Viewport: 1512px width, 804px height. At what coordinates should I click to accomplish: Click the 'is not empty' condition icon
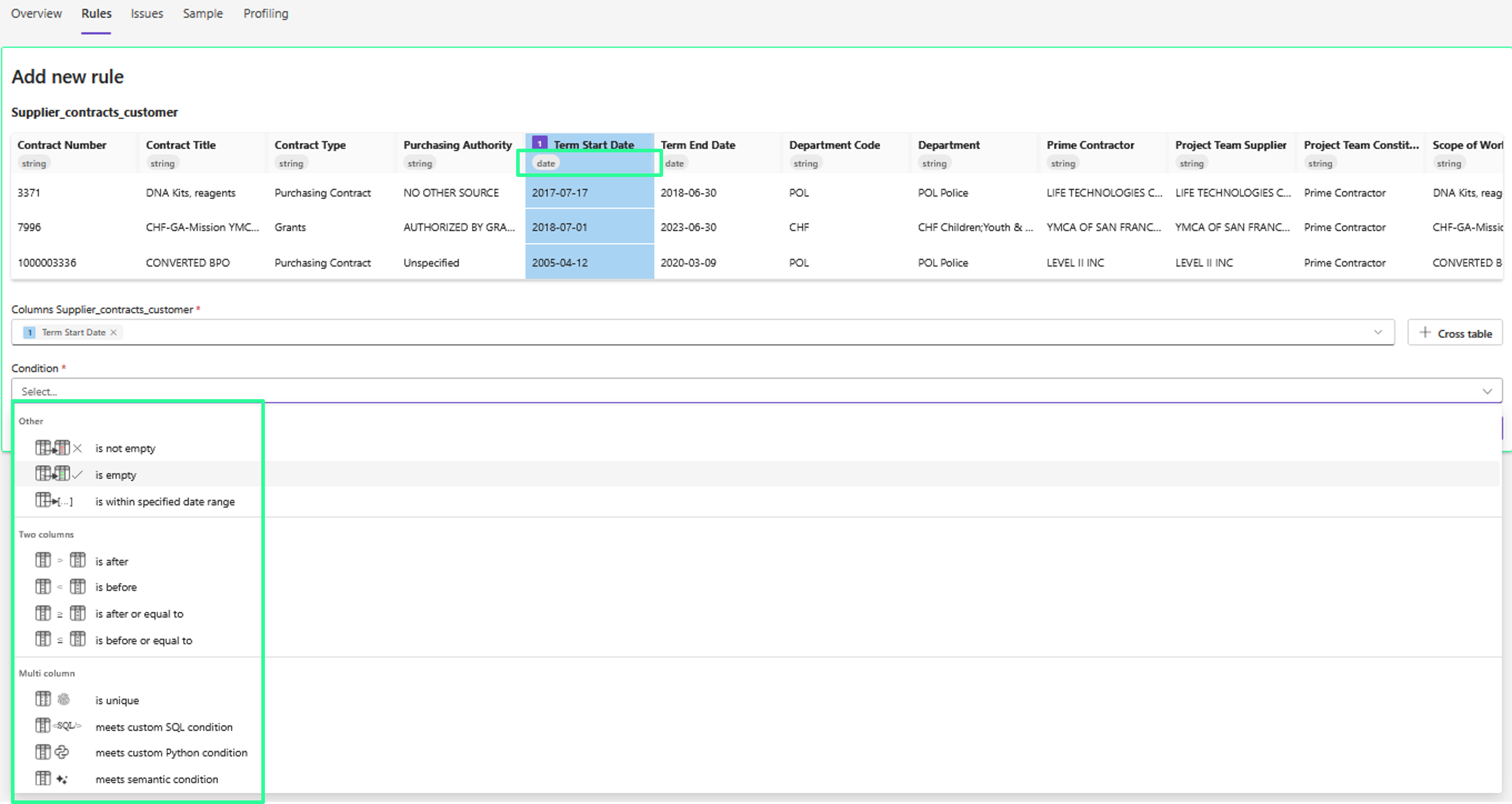click(x=58, y=448)
